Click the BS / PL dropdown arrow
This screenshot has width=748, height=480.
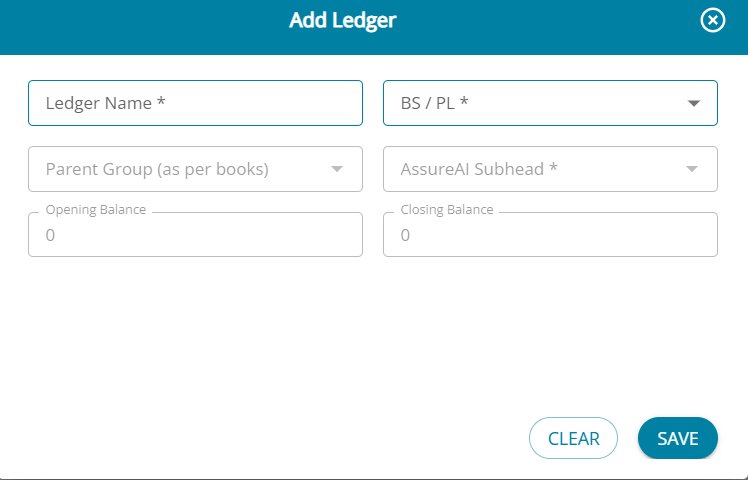pyautogui.click(x=693, y=103)
